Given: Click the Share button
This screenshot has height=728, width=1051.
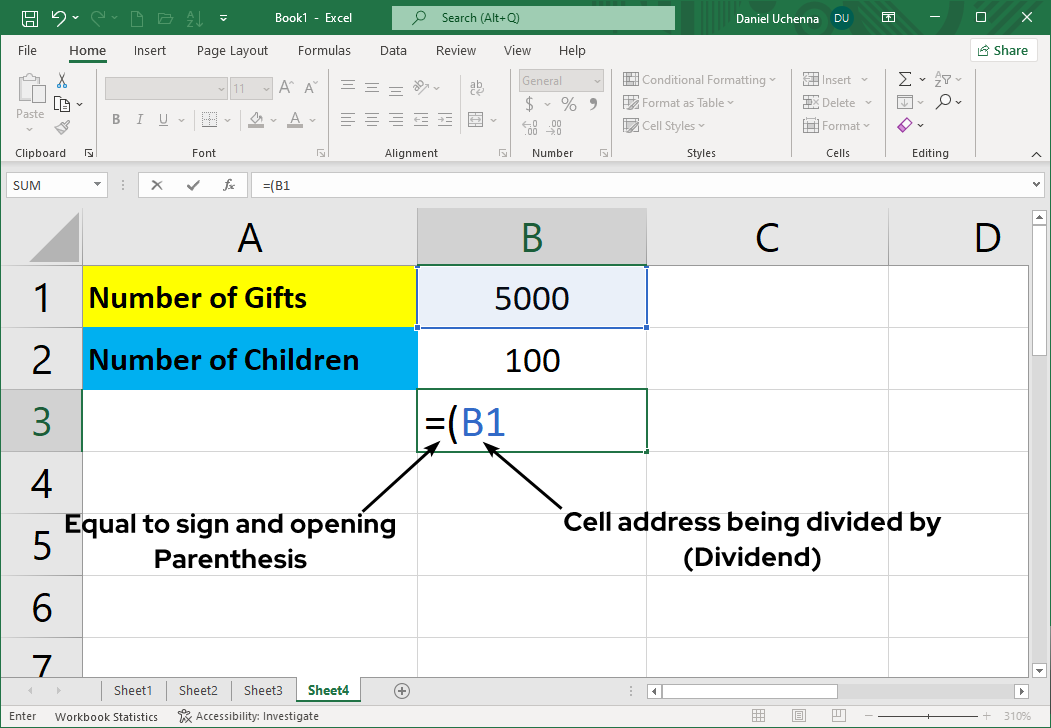Looking at the screenshot, I should point(1003,49).
